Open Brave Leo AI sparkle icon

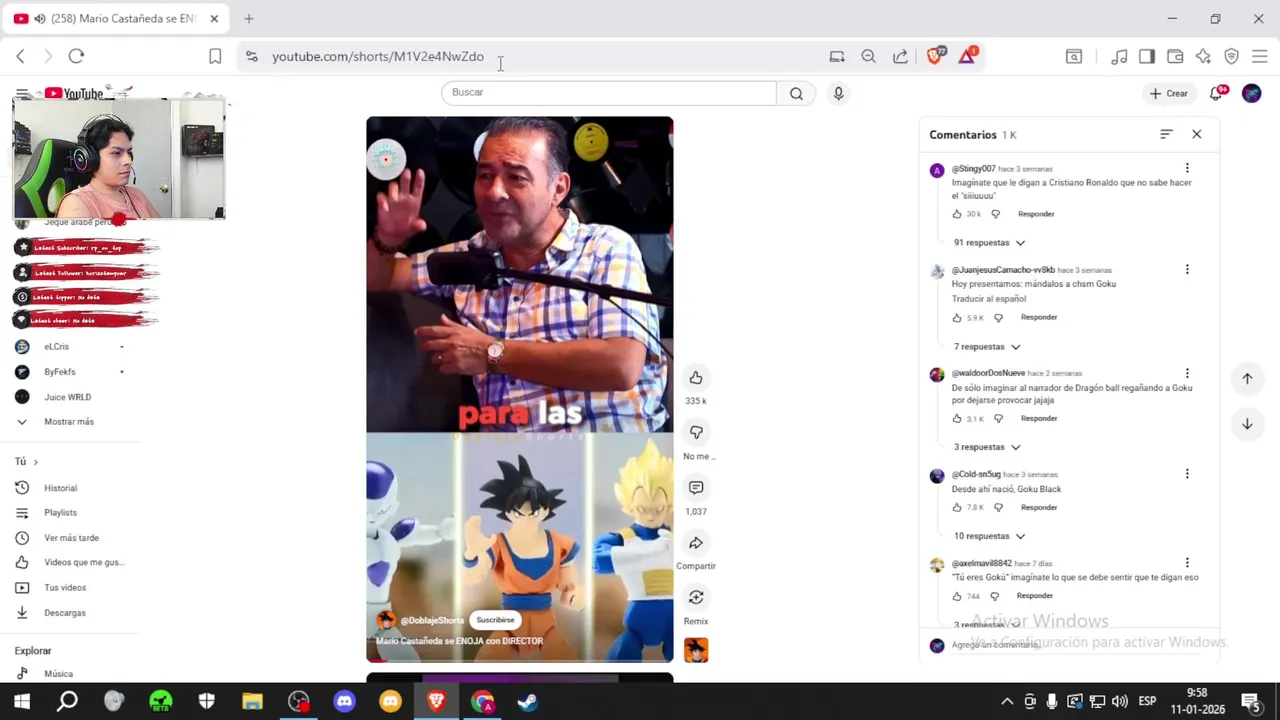[1203, 57]
